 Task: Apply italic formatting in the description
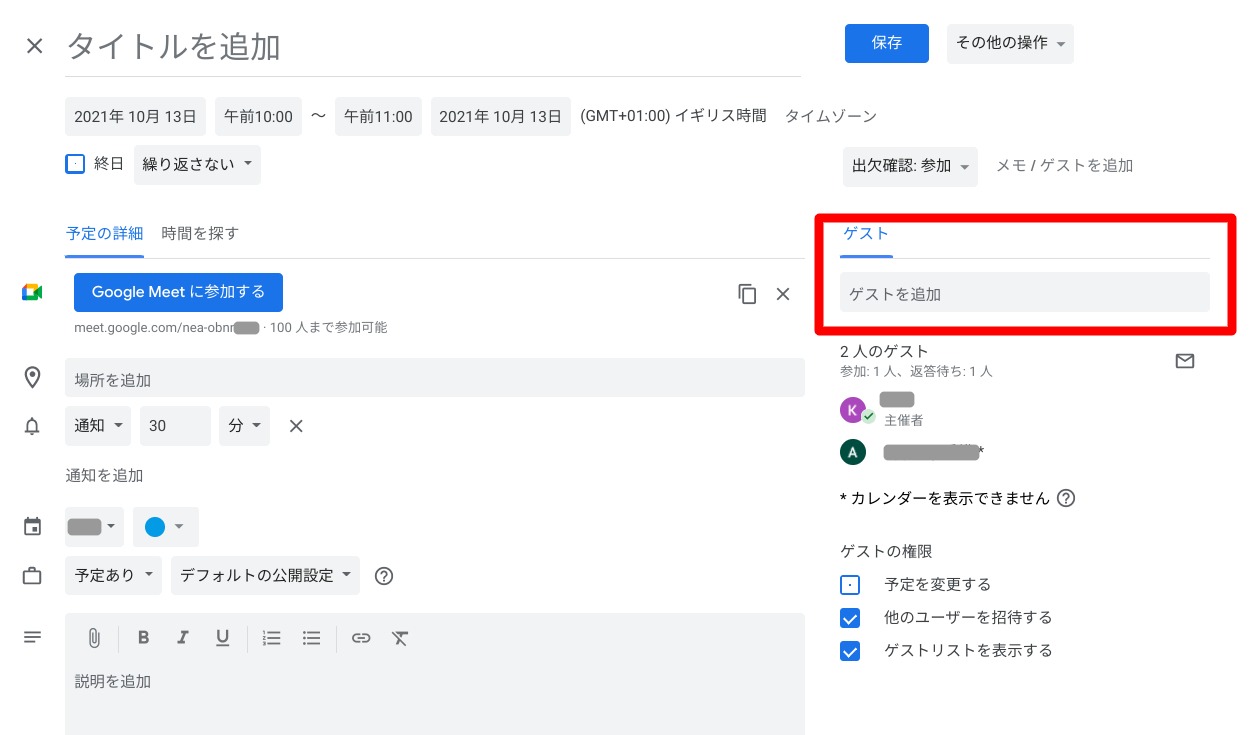pos(183,637)
